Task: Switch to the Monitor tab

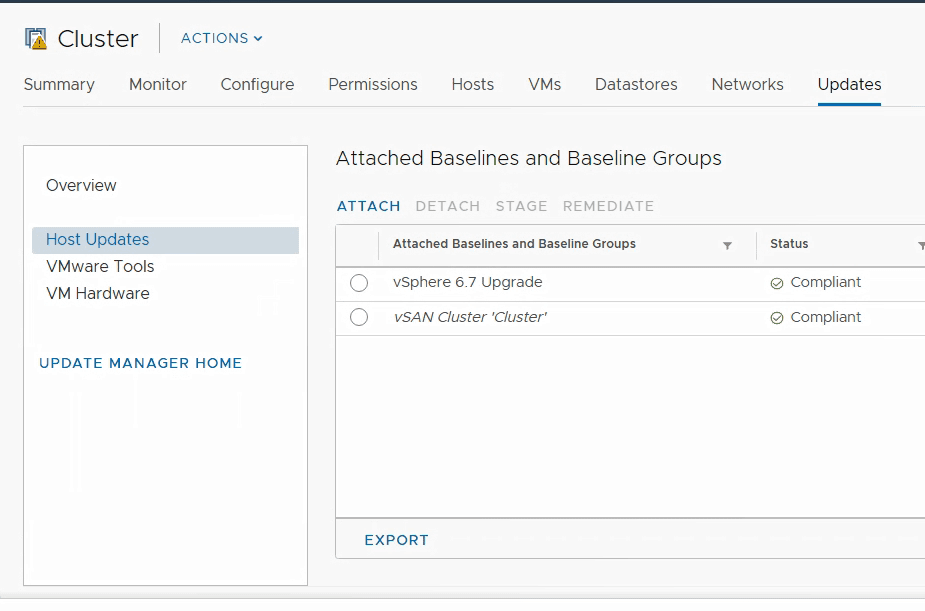Action: (158, 84)
